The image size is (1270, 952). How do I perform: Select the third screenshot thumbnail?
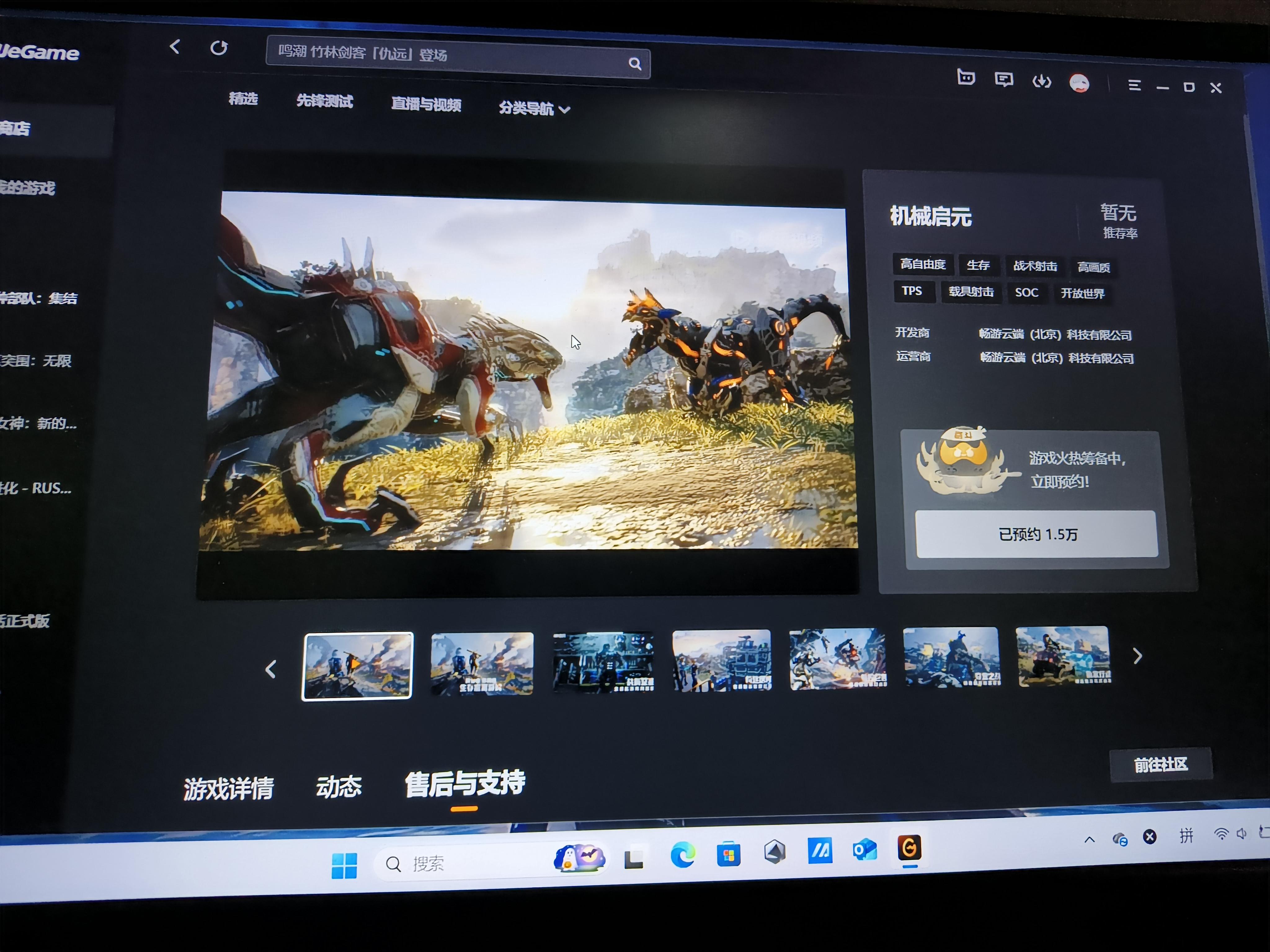(x=603, y=662)
